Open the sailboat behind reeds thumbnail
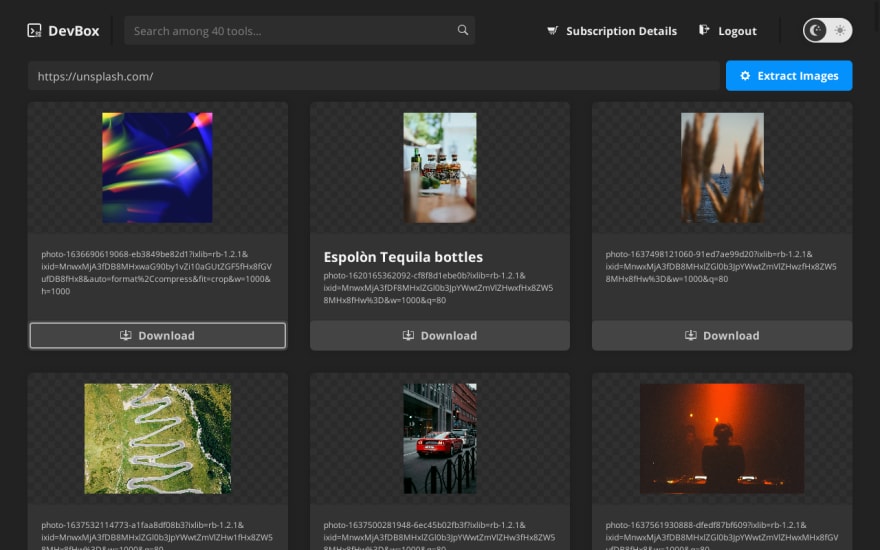This screenshot has width=880, height=550. coord(722,167)
